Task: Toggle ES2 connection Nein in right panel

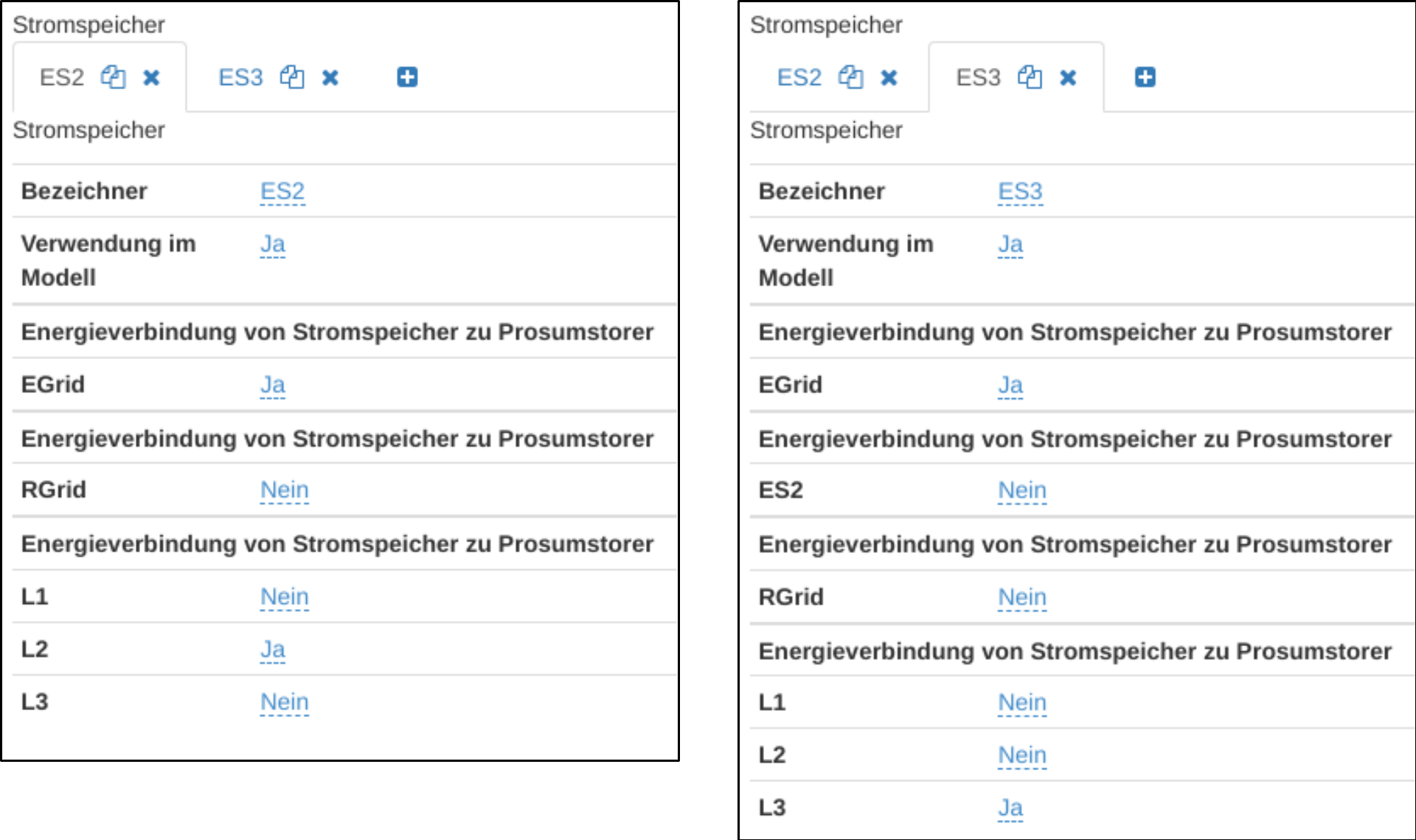Action: pyautogui.click(x=1021, y=490)
